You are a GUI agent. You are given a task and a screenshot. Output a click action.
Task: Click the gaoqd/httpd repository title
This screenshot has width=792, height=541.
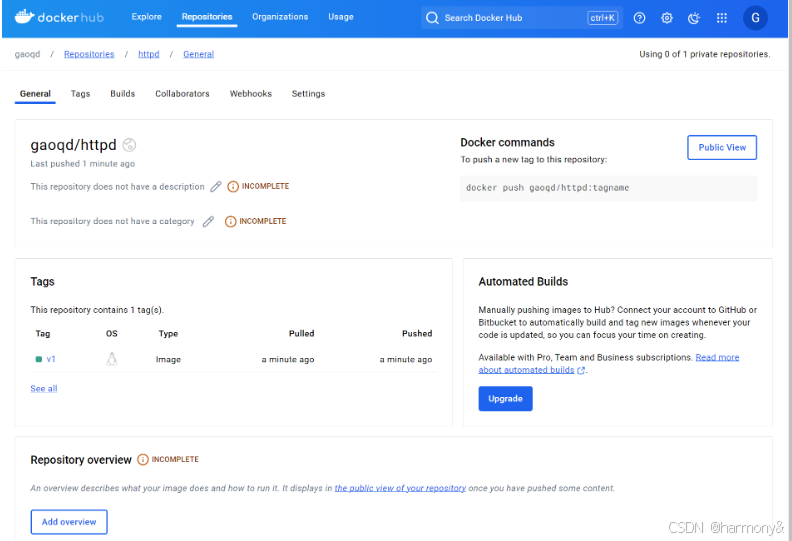[73, 145]
